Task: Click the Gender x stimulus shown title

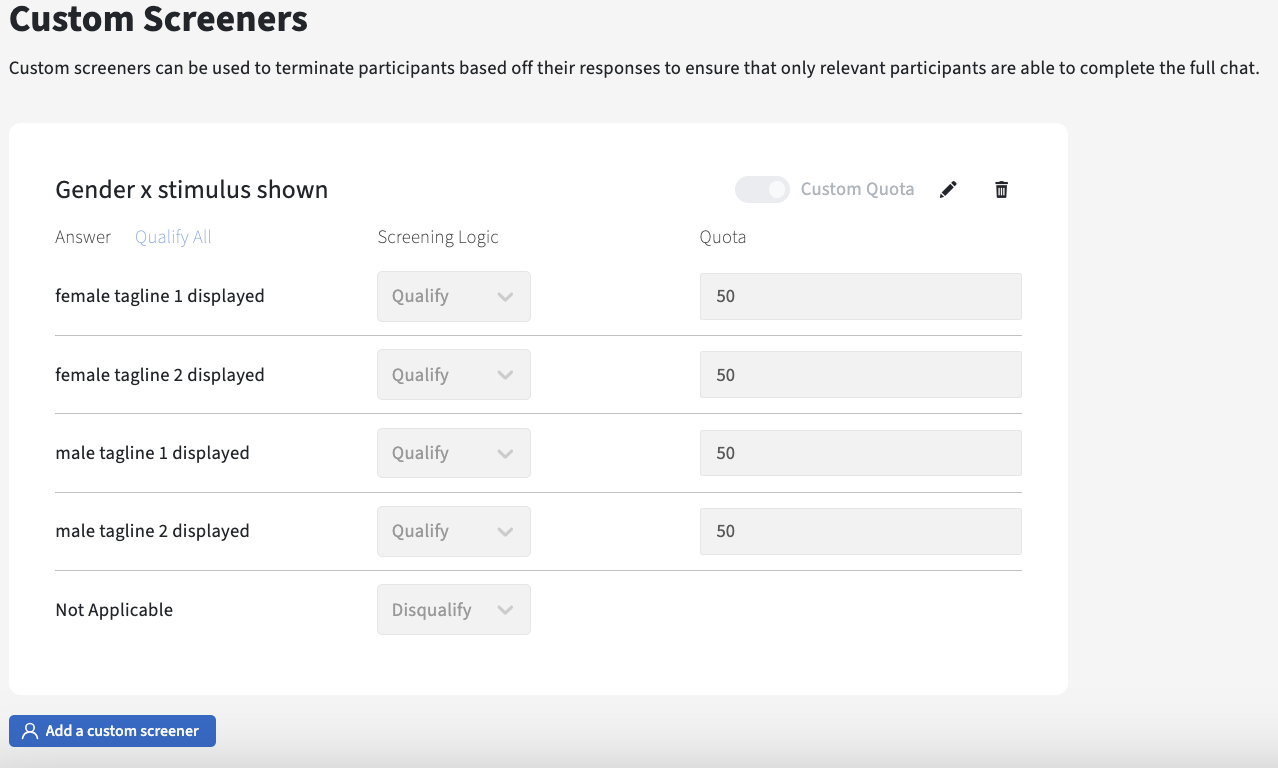Action: coord(191,190)
